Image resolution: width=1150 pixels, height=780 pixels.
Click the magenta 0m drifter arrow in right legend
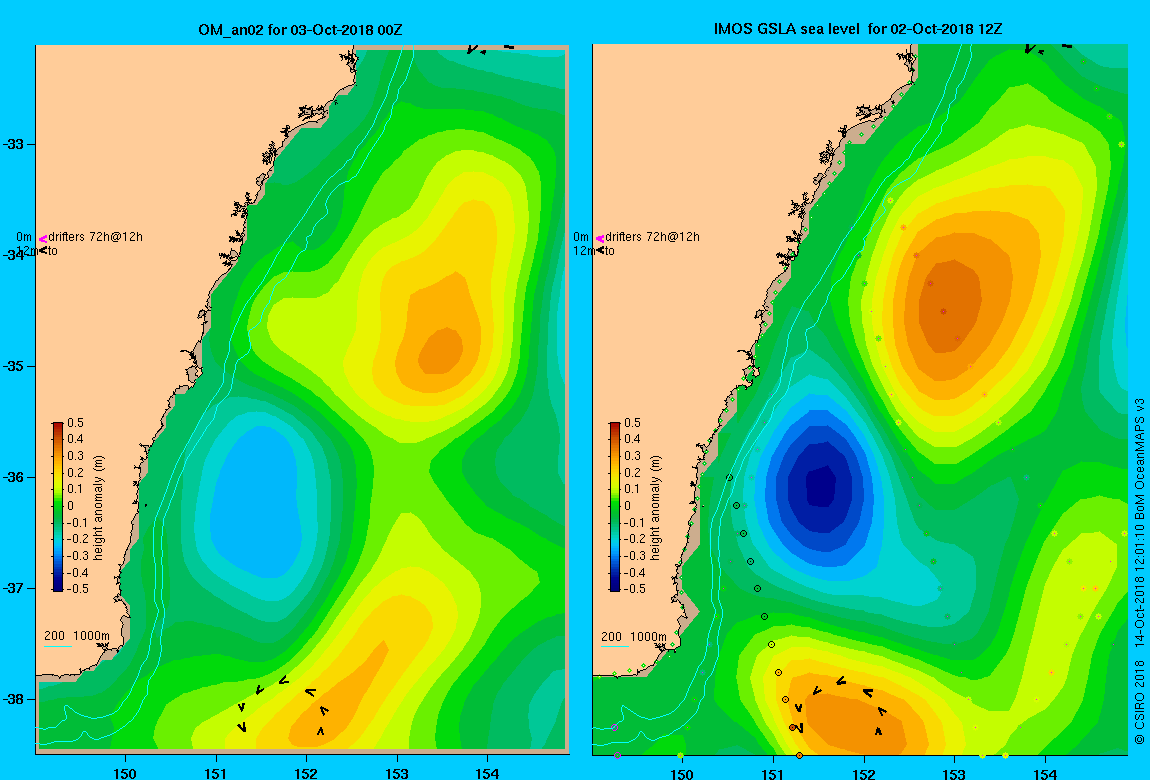point(600,238)
